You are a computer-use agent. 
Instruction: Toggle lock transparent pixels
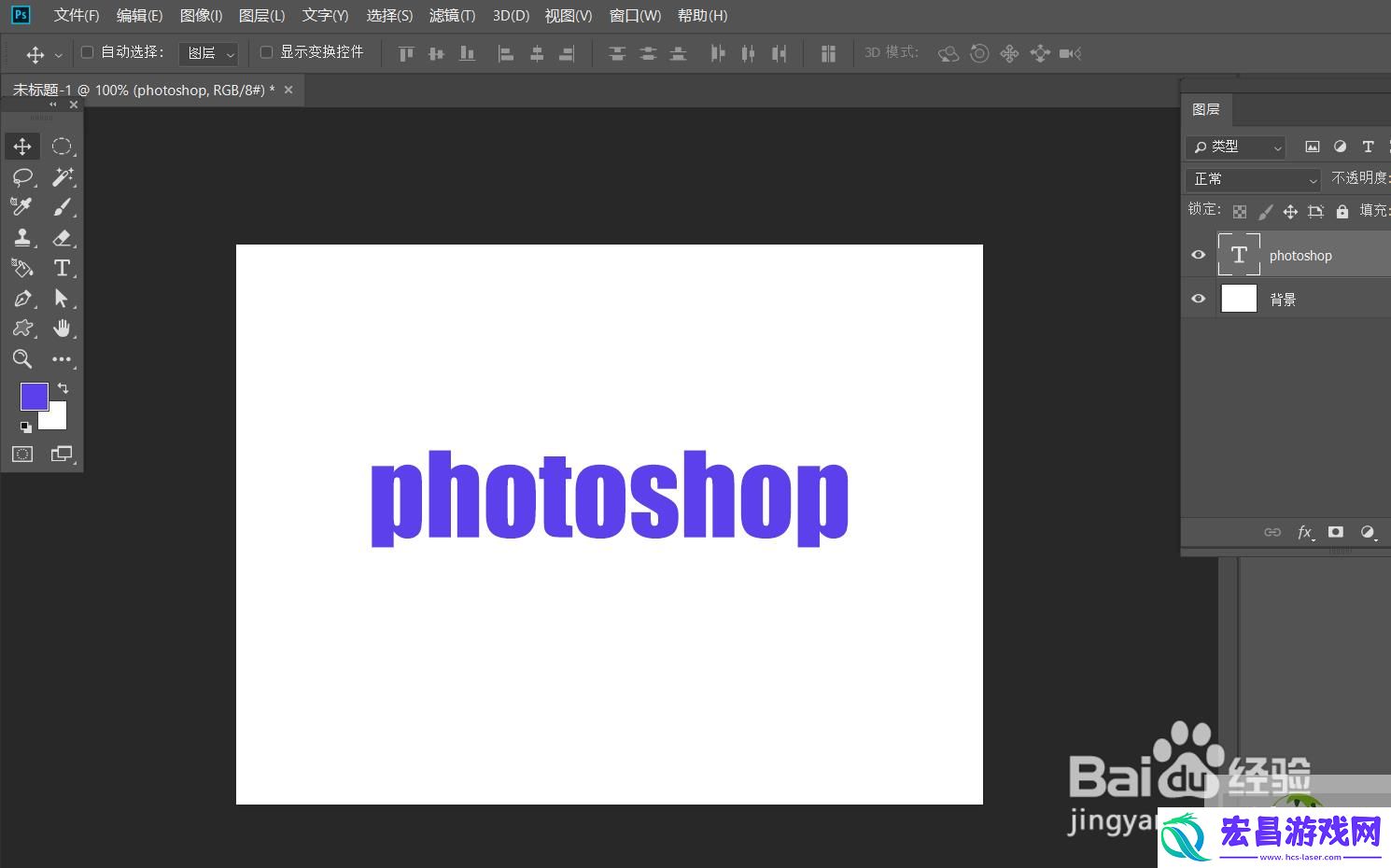coord(1240,212)
